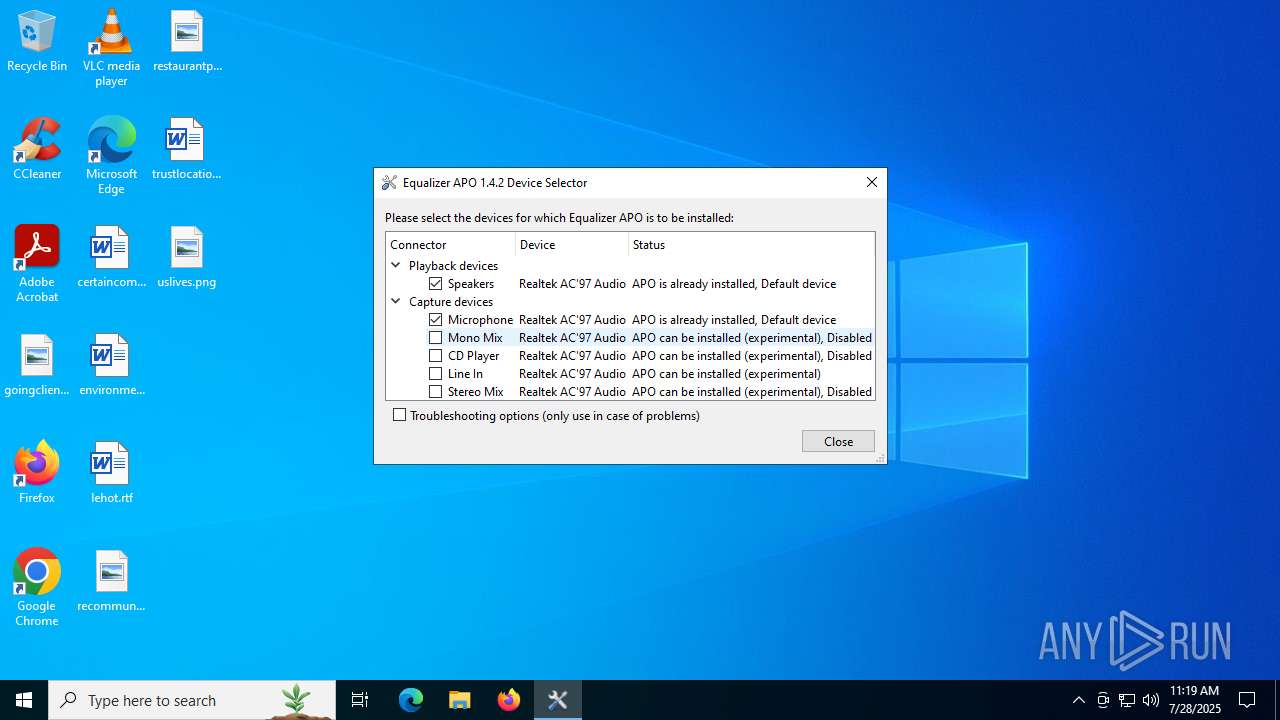
Task: Open the Adobe Acrobat desktop shortcut
Action: click(x=37, y=264)
